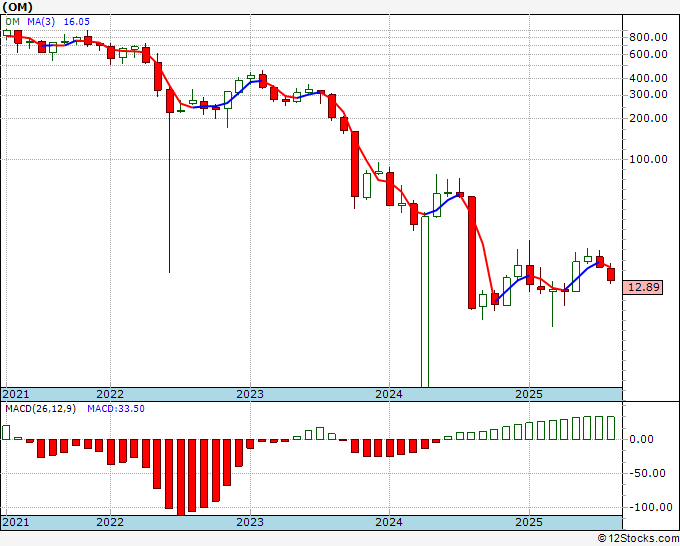680x546 pixels.
Task: Click 2022 on the price chart timeline
Action: (x=110, y=394)
